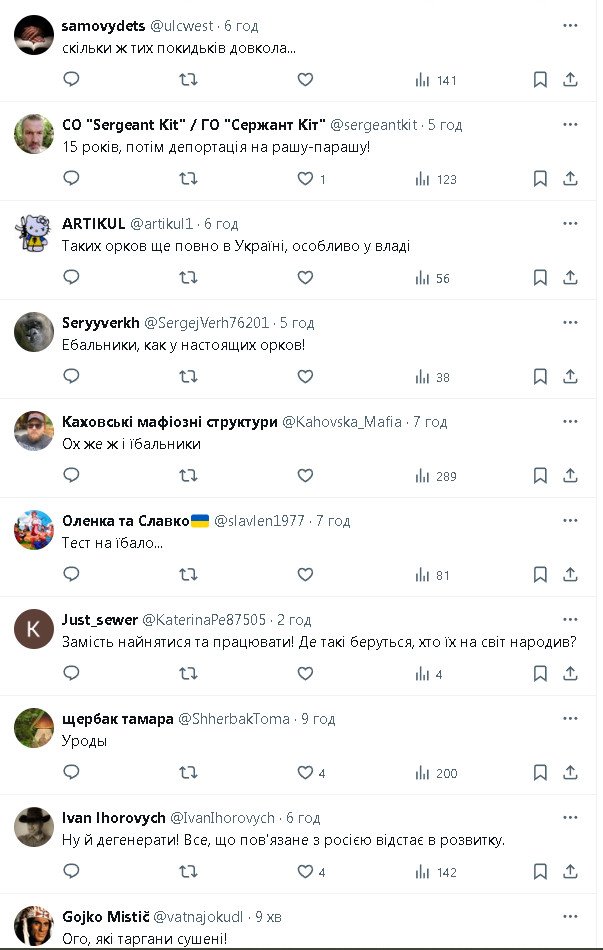Bookmark Seryyverkh's comment
The image size is (603, 950).
point(540,377)
